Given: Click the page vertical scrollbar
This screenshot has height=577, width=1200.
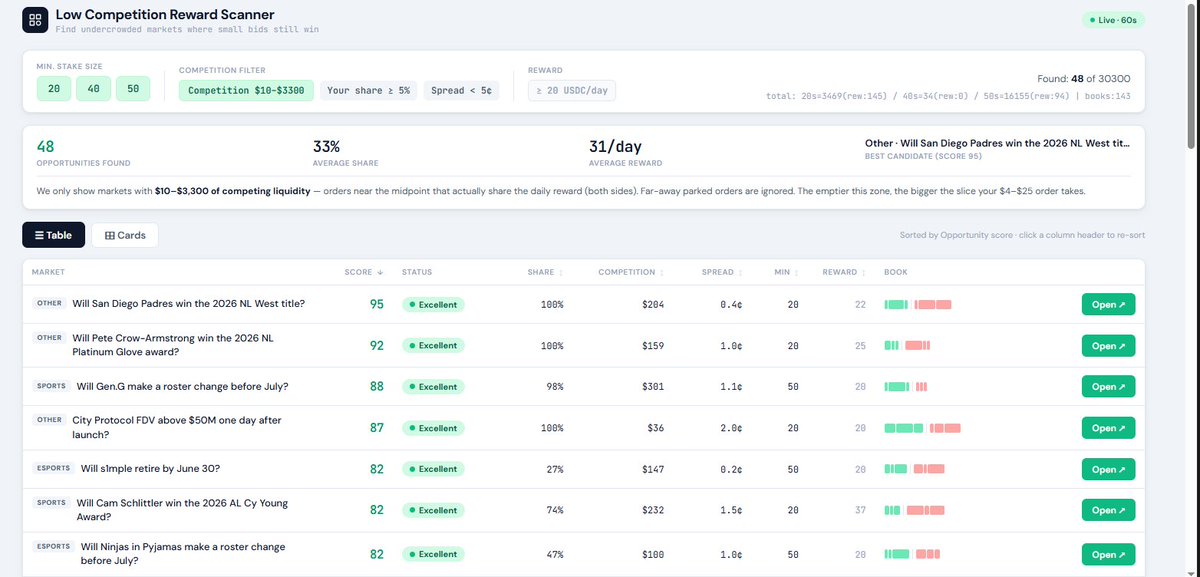Looking at the screenshot, I should (x=1192, y=75).
